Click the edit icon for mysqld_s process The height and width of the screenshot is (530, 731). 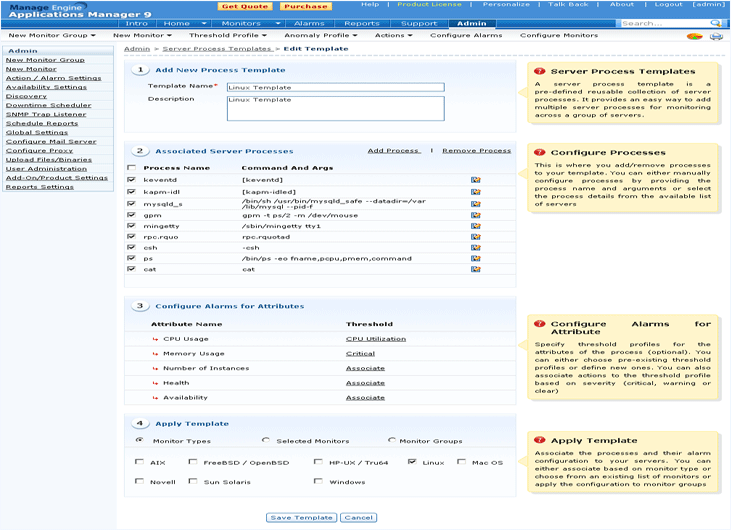[476, 204]
